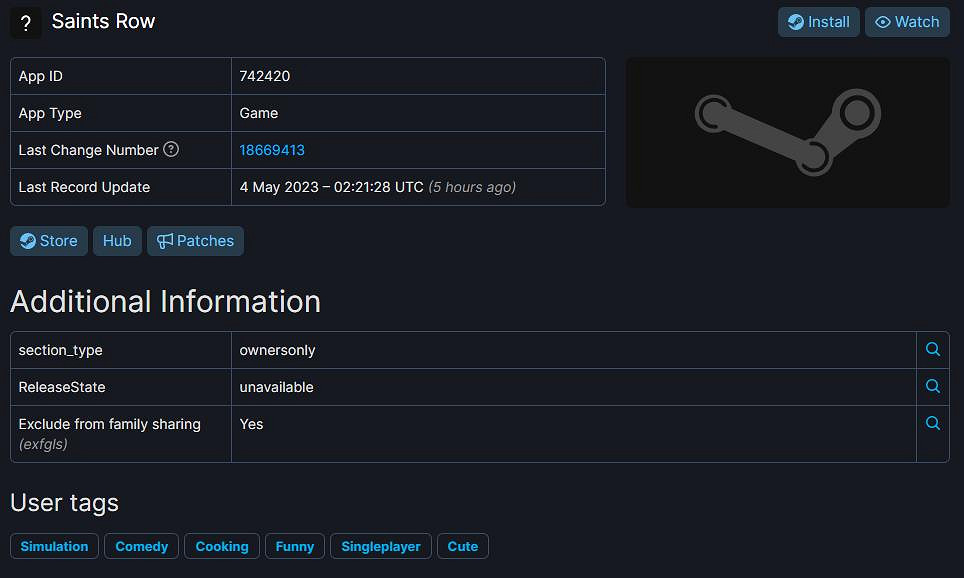Click the Last Record Update timestamp
This screenshot has width=964, height=578.
331,187
